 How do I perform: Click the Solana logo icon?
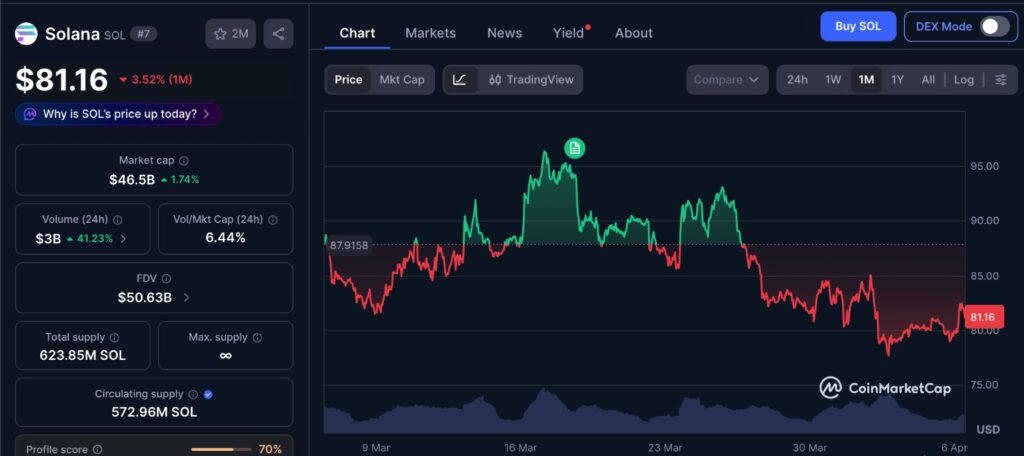26,34
